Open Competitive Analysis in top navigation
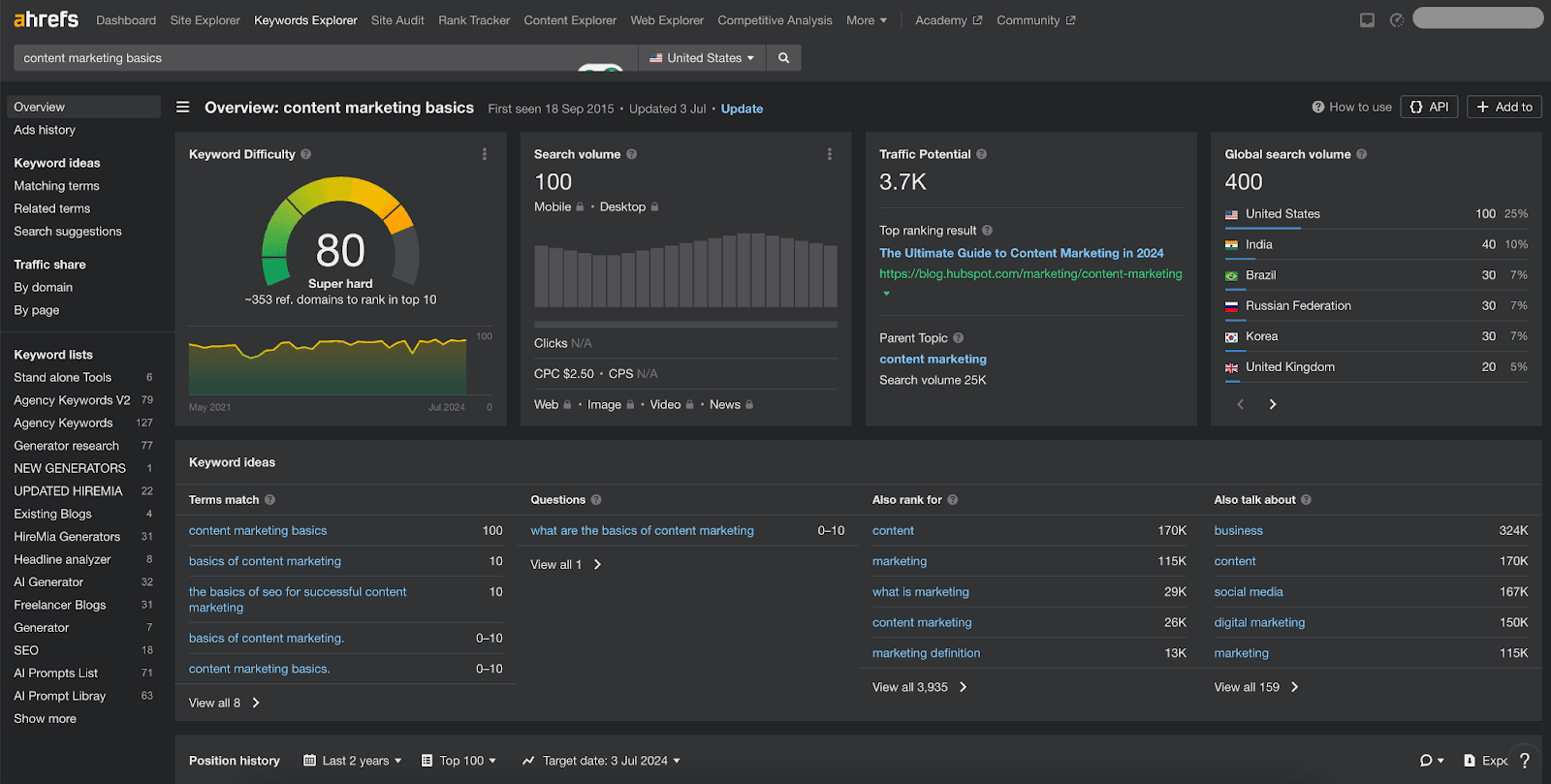This screenshot has height=784, width=1551. 775,20
